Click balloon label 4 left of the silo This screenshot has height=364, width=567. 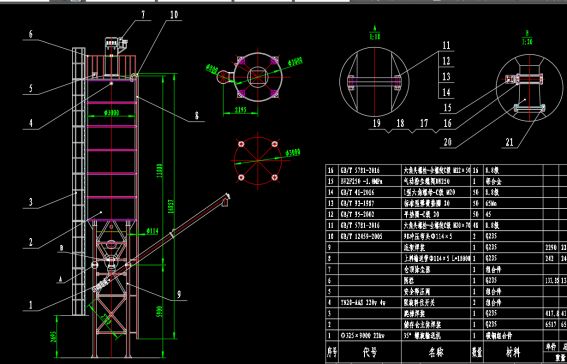[31, 123]
